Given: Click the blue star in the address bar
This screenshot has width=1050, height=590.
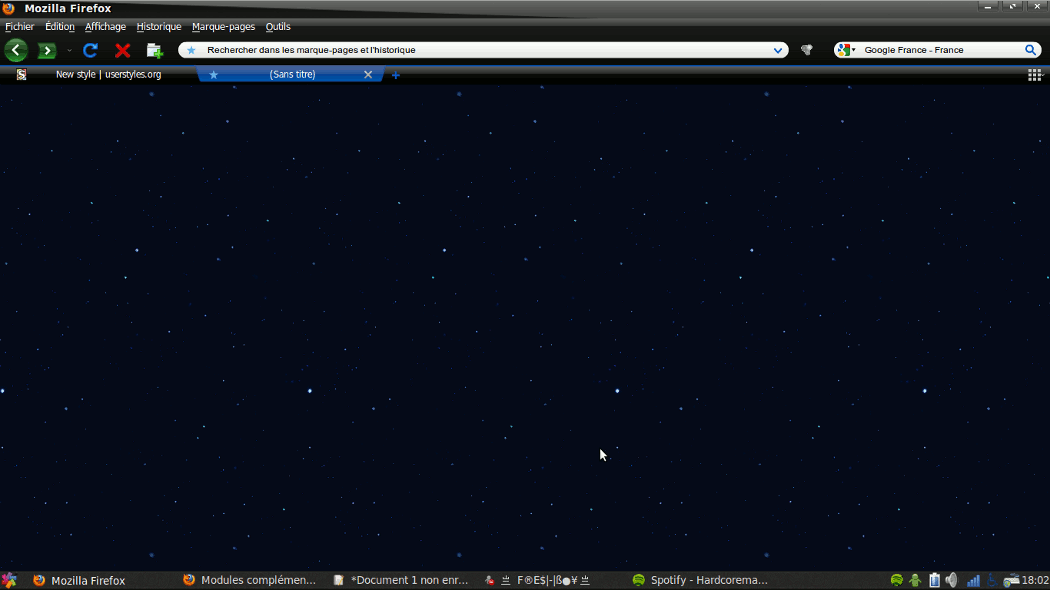Looking at the screenshot, I should tap(192, 50).
